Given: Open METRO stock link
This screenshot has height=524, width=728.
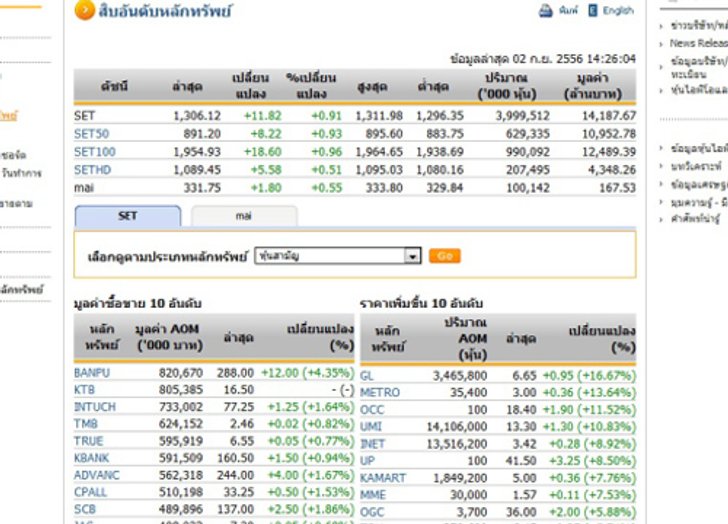Looking at the screenshot, I should pos(380,393).
